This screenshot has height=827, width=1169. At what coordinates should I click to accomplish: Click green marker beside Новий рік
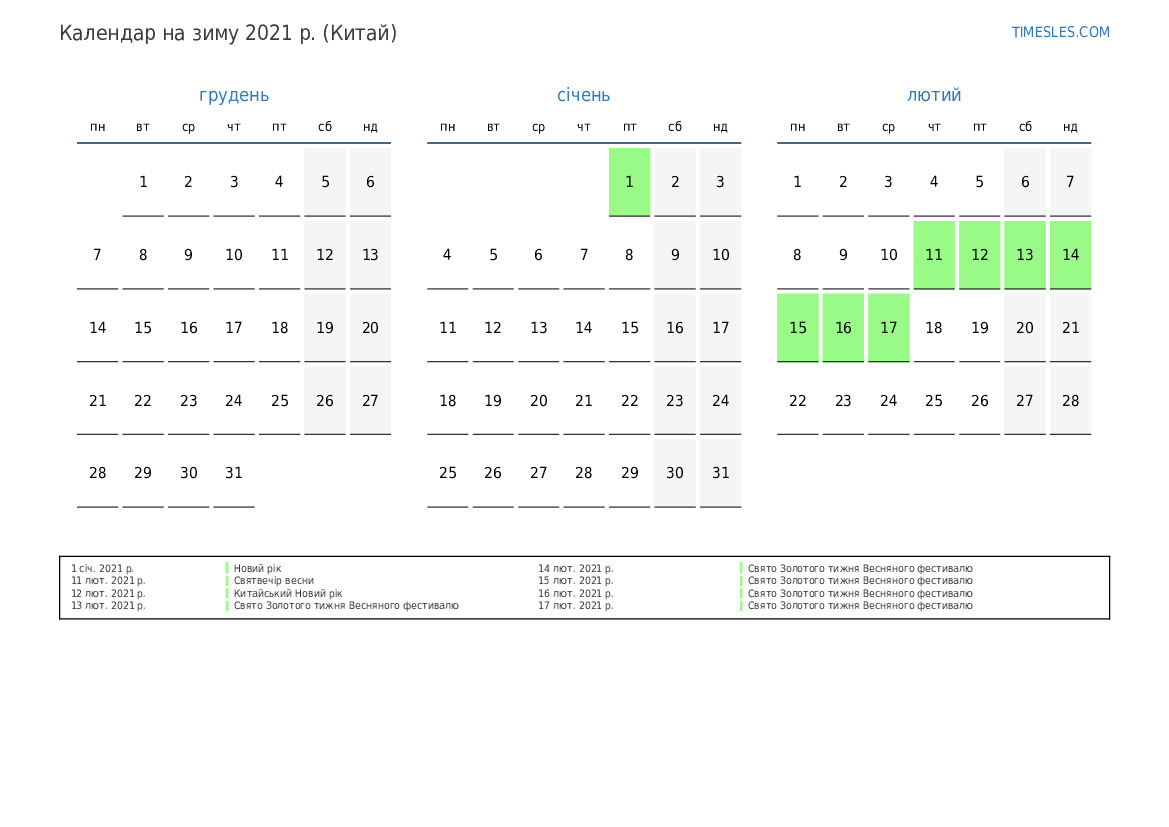pos(227,568)
